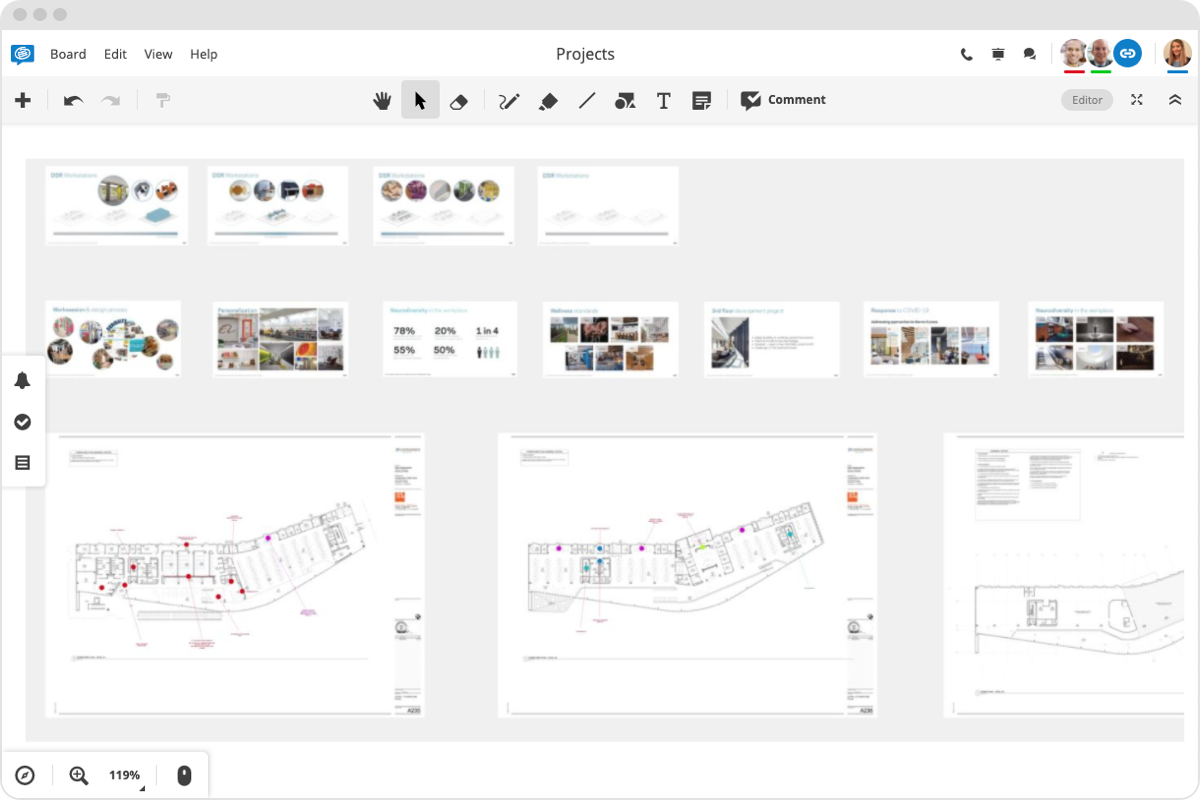Open the Edit menu

115,54
